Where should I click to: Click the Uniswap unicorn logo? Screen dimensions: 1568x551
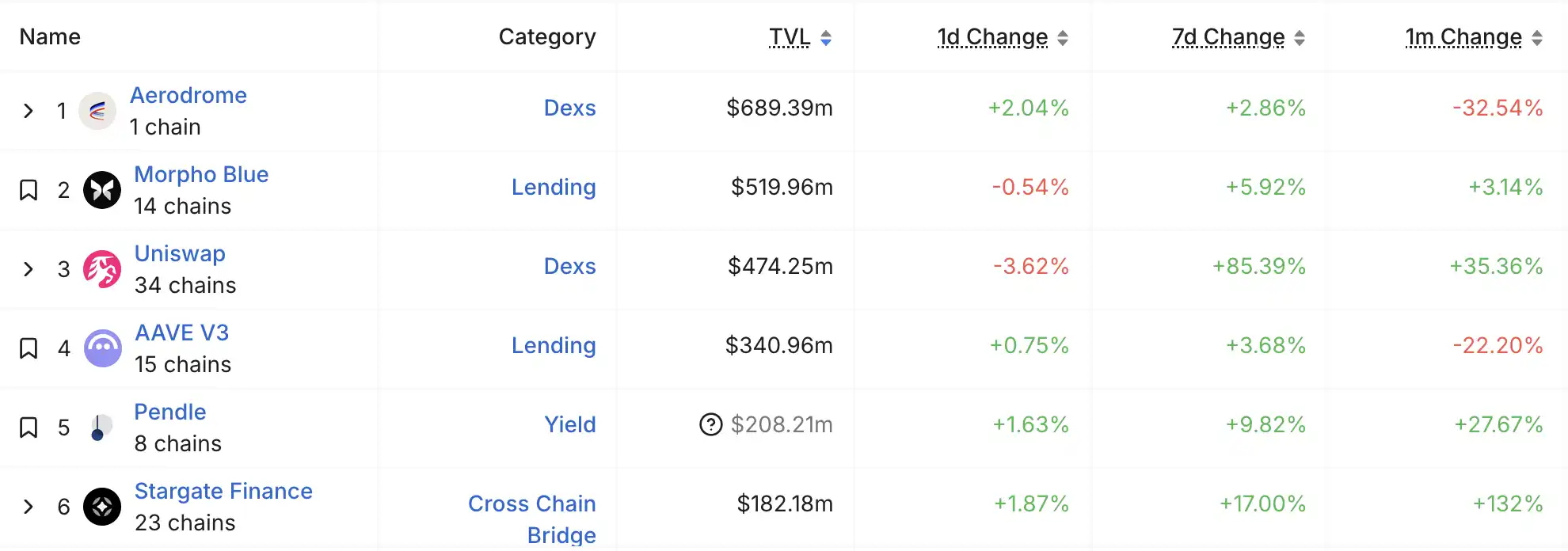click(x=102, y=269)
